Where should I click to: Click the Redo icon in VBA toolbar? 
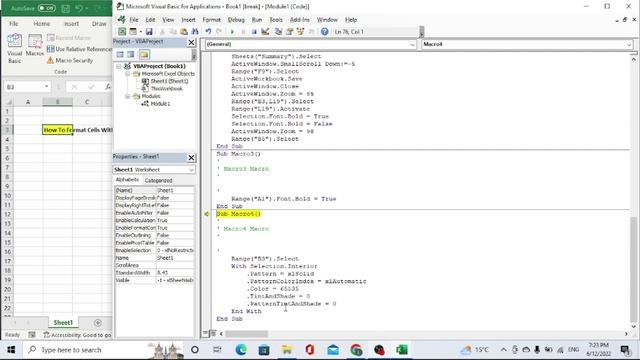[219, 31]
